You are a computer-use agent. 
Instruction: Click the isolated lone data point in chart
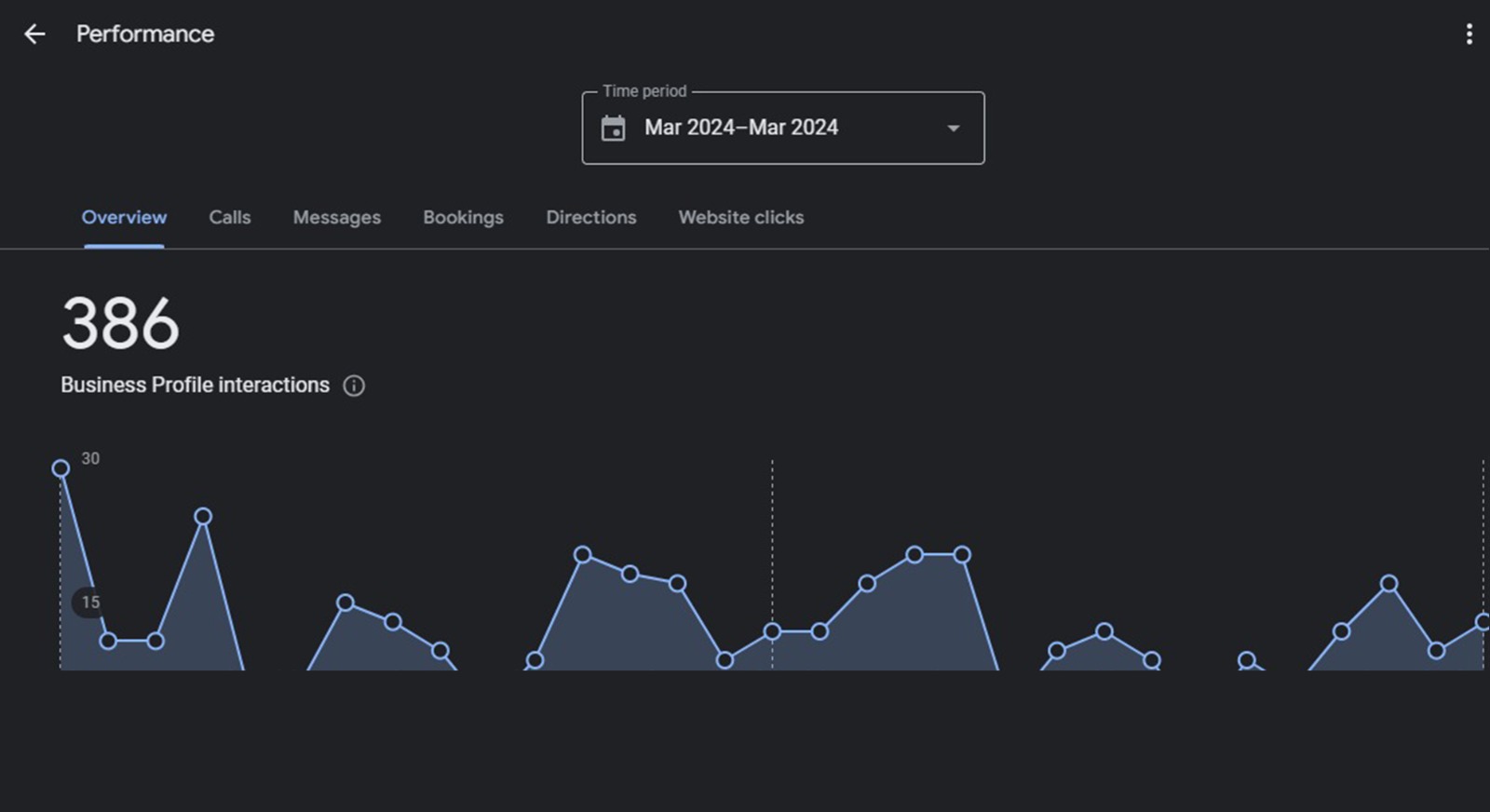(x=1246, y=659)
